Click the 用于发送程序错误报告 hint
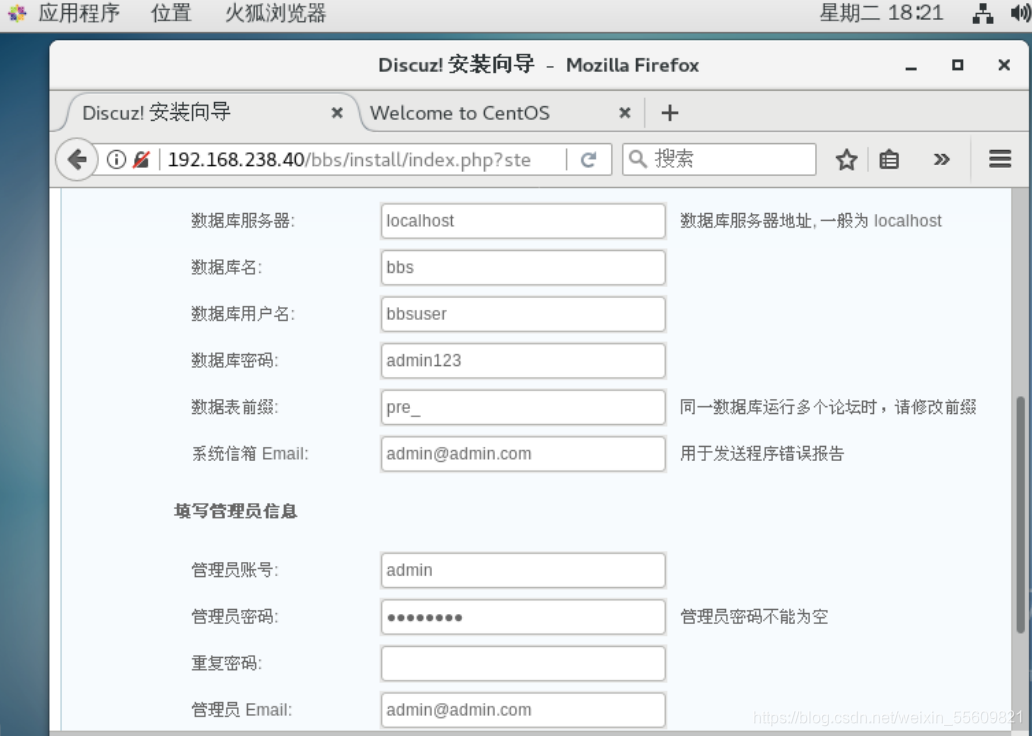The width and height of the screenshot is (1032, 736). (x=761, y=454)
